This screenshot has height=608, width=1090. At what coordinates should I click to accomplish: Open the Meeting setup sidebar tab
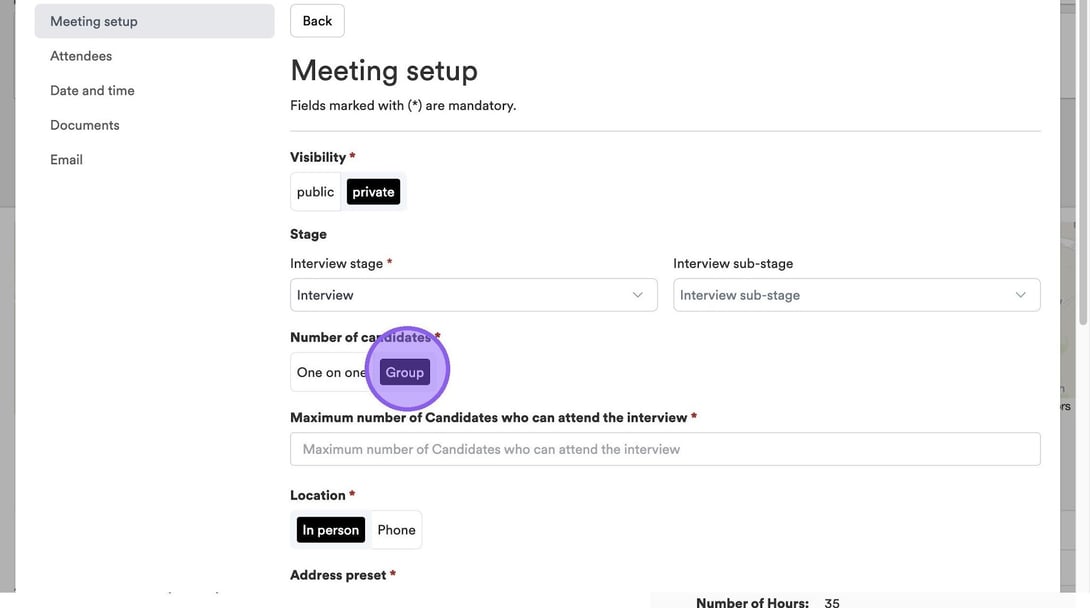point(154,21)
